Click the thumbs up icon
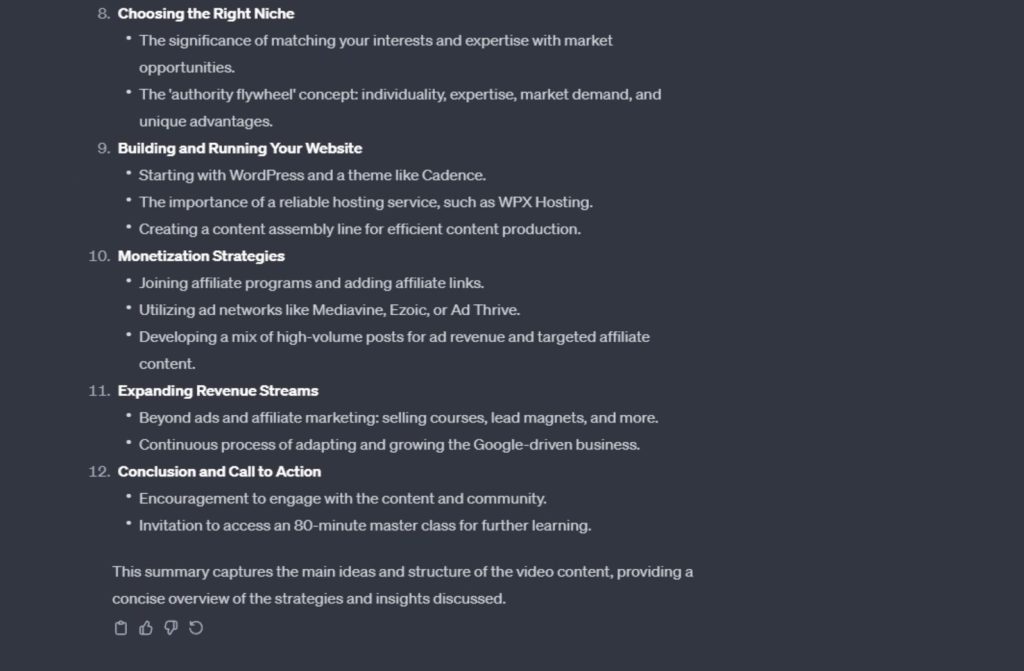 (146, 628)
